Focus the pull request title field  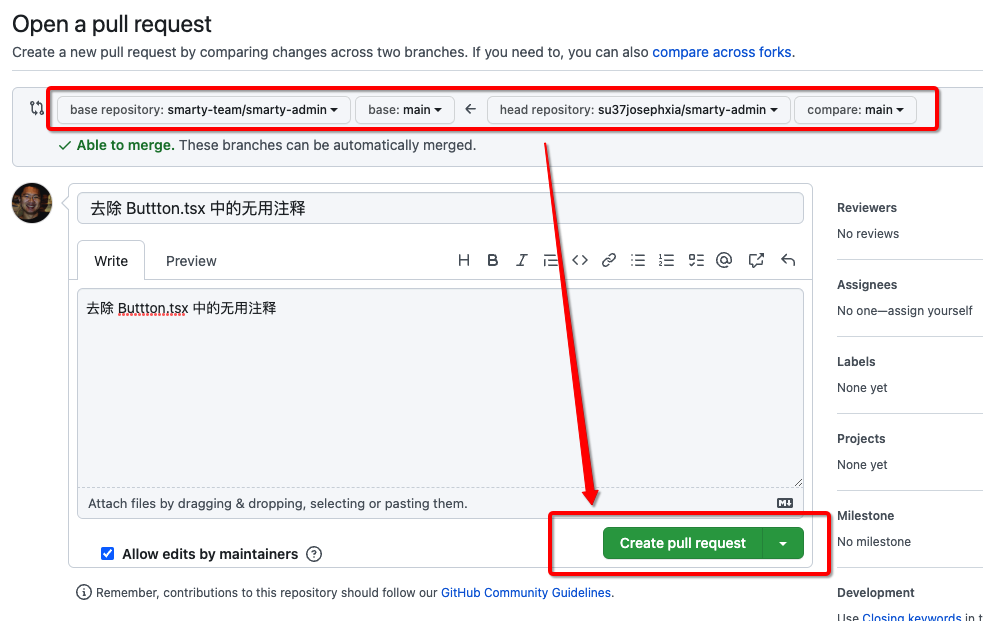(440, 208)
